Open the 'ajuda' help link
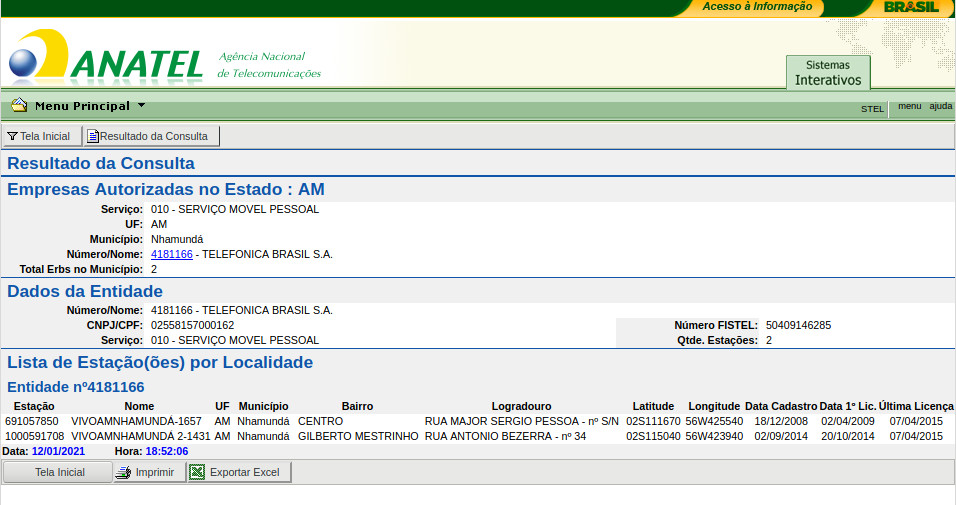Image resolution: width=956 pixels, height=505 pixels. (940, 106)
